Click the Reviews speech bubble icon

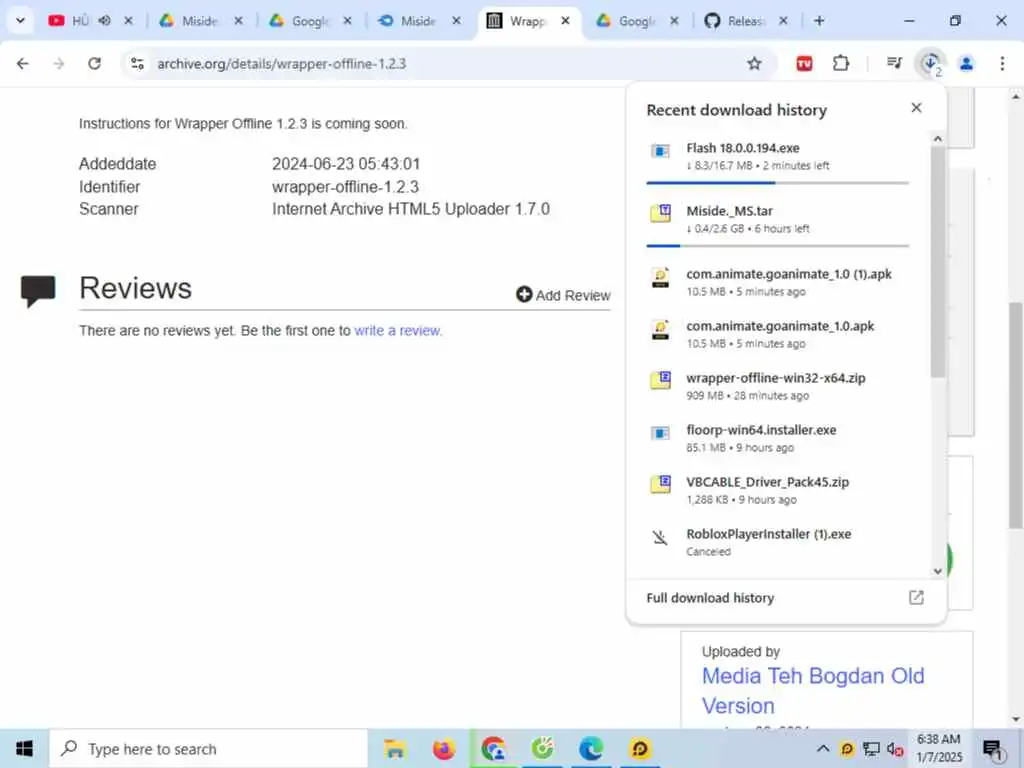click(38, 291)
